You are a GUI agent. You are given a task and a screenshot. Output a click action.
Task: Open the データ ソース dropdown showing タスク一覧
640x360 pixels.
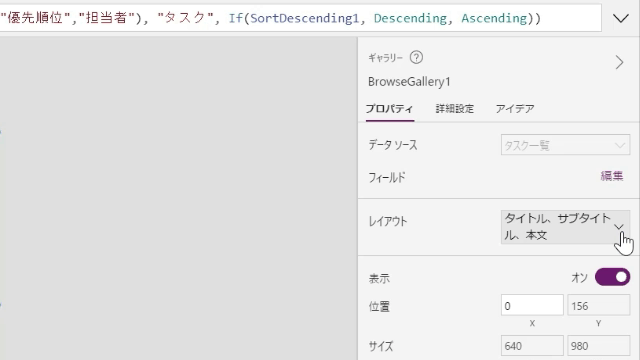(565, 145)
